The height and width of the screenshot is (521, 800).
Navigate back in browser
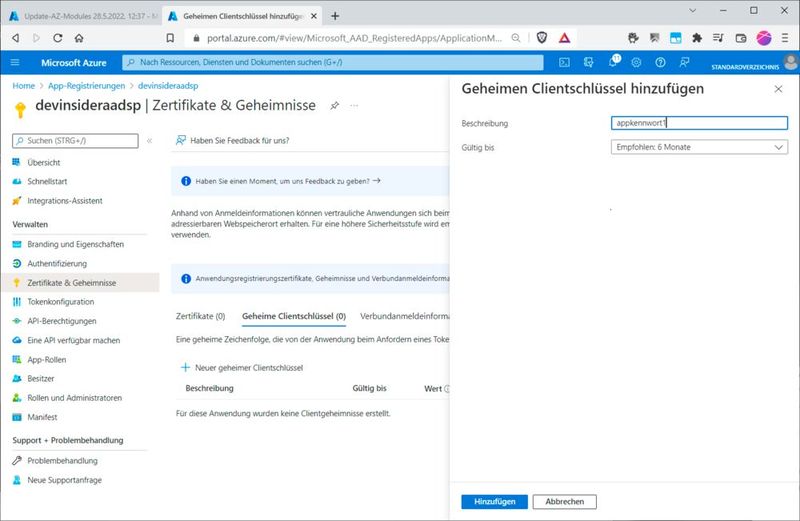click(16, 38)
